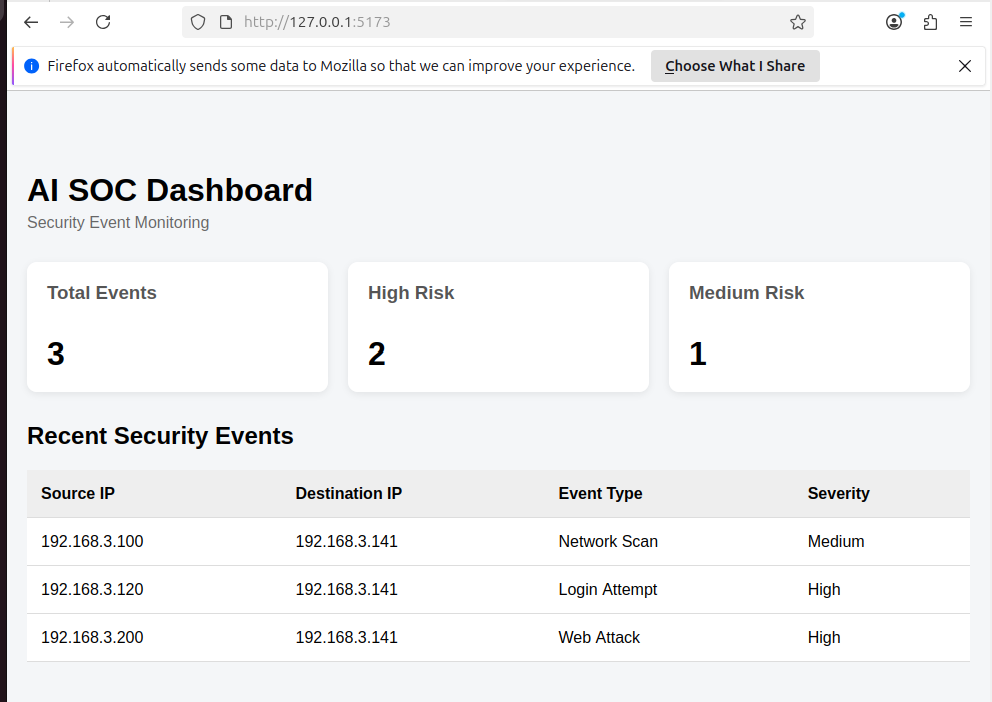Select source IP 192.168.3.120

[x=92, y=589]
